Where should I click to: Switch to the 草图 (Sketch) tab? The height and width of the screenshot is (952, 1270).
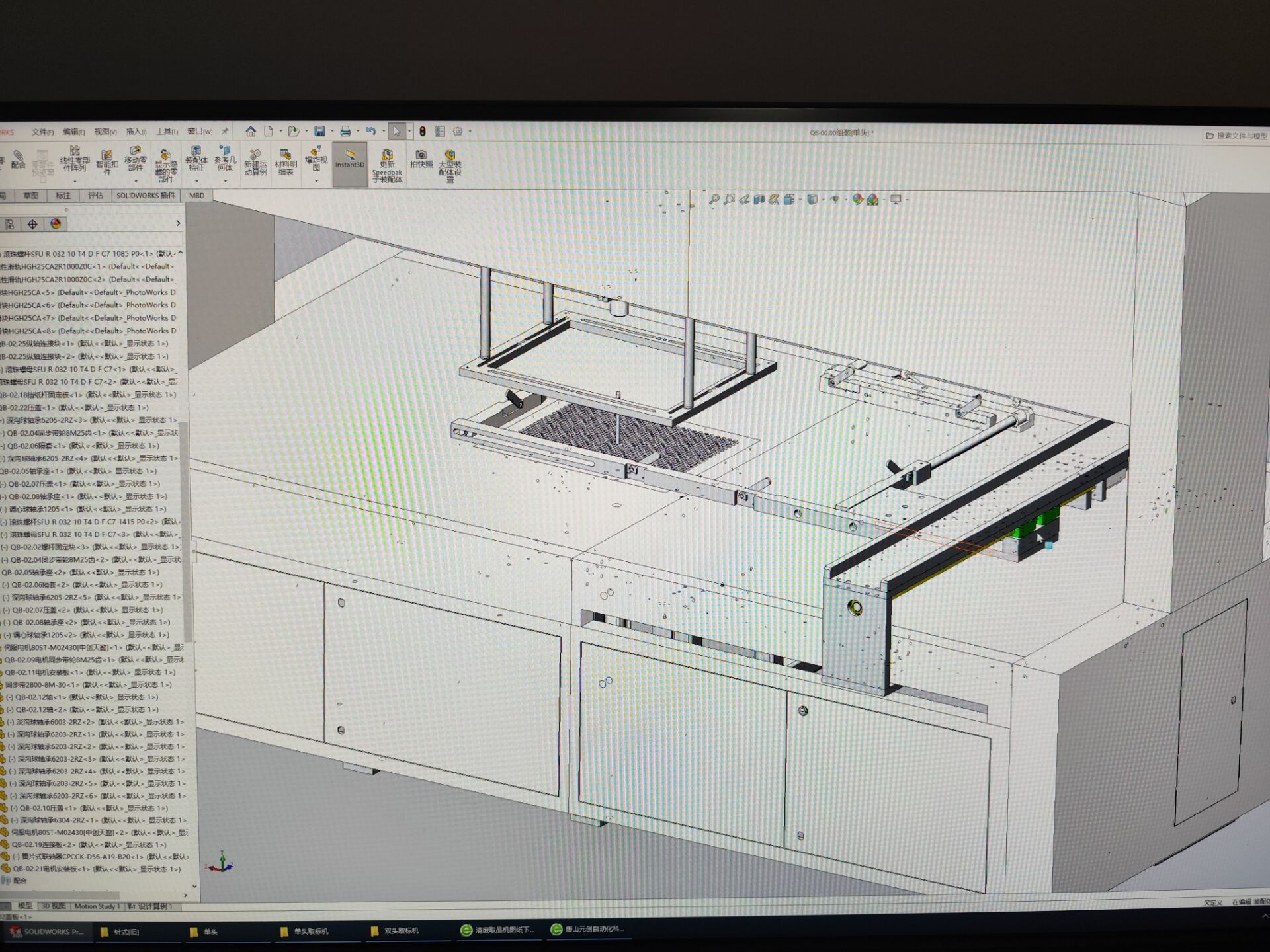pos(31,196)
